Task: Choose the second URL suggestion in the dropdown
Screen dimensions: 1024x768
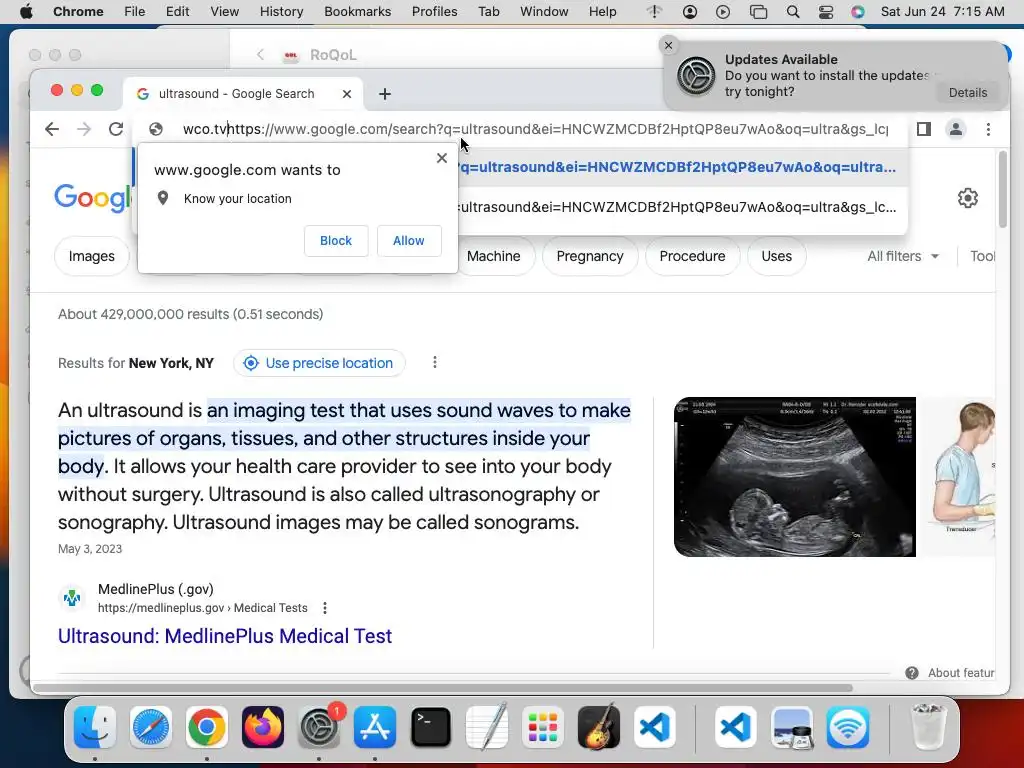Action: click(x=677, y=208)
